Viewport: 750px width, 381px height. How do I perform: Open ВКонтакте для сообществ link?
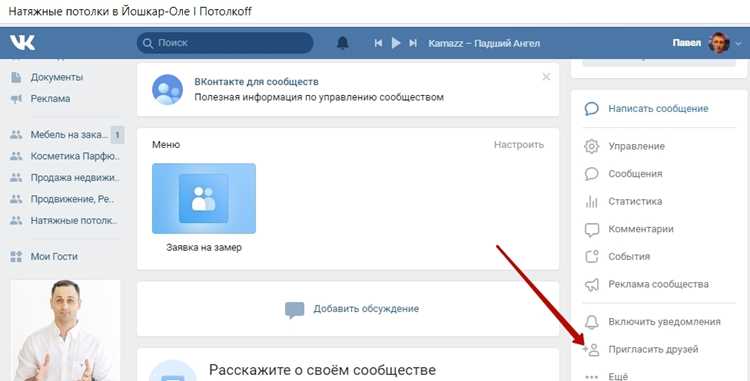[x=256, y=82]
